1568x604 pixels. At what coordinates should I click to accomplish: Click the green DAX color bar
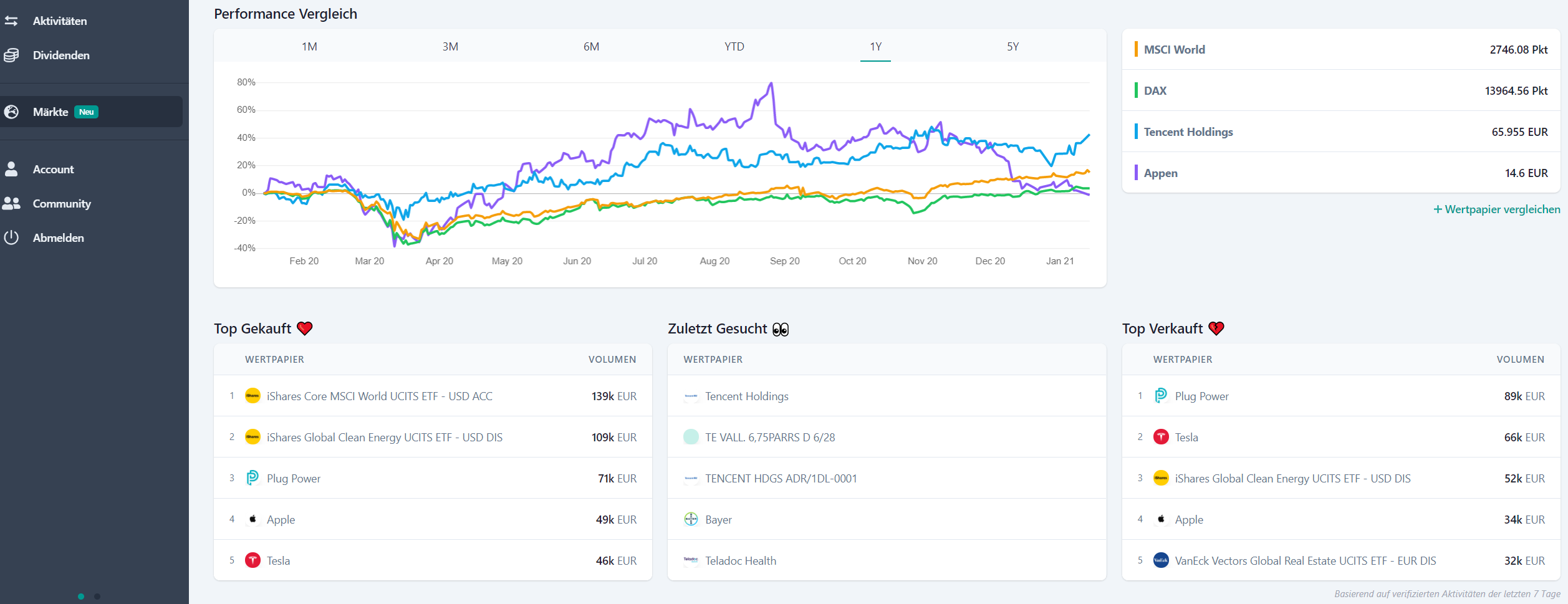1136,90
